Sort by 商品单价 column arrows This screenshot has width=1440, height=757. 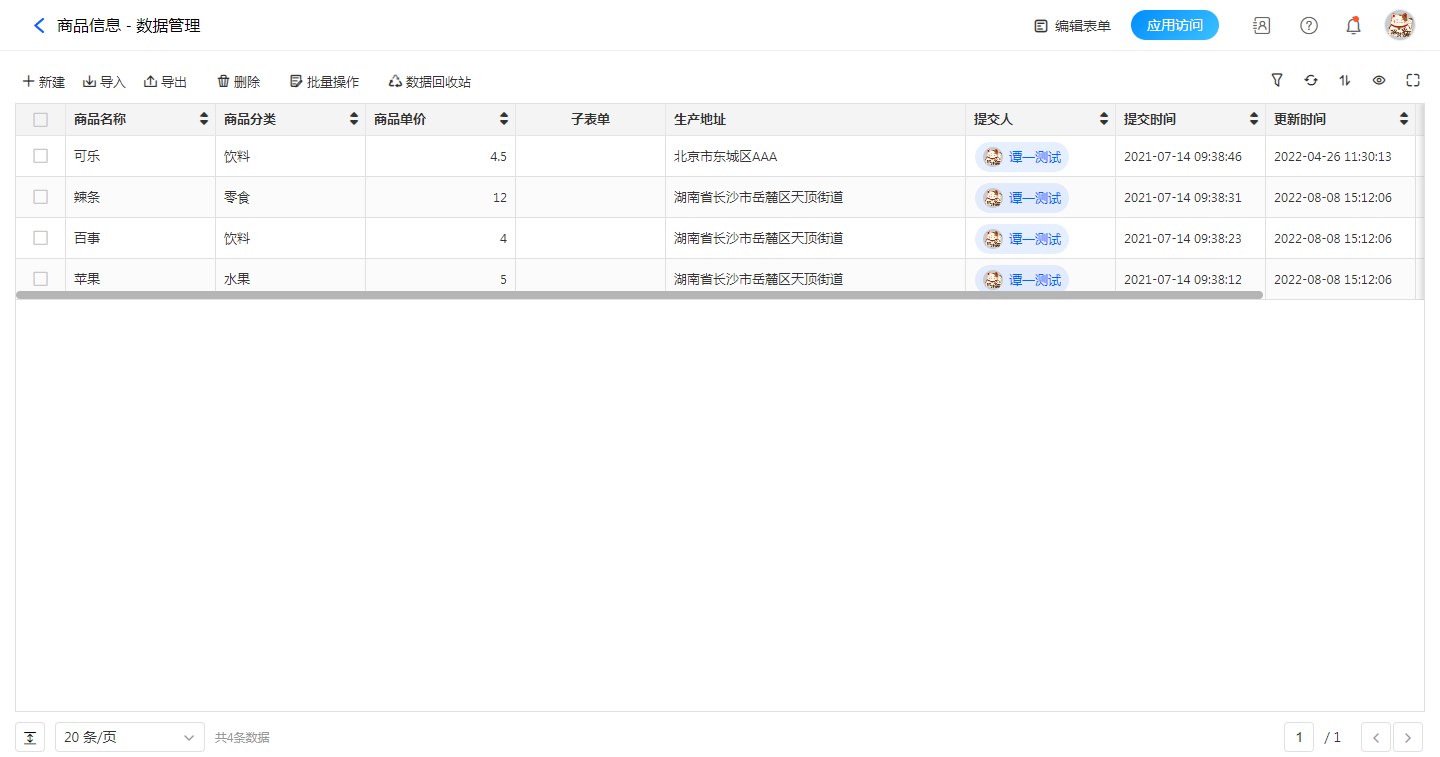click(504, 120)
